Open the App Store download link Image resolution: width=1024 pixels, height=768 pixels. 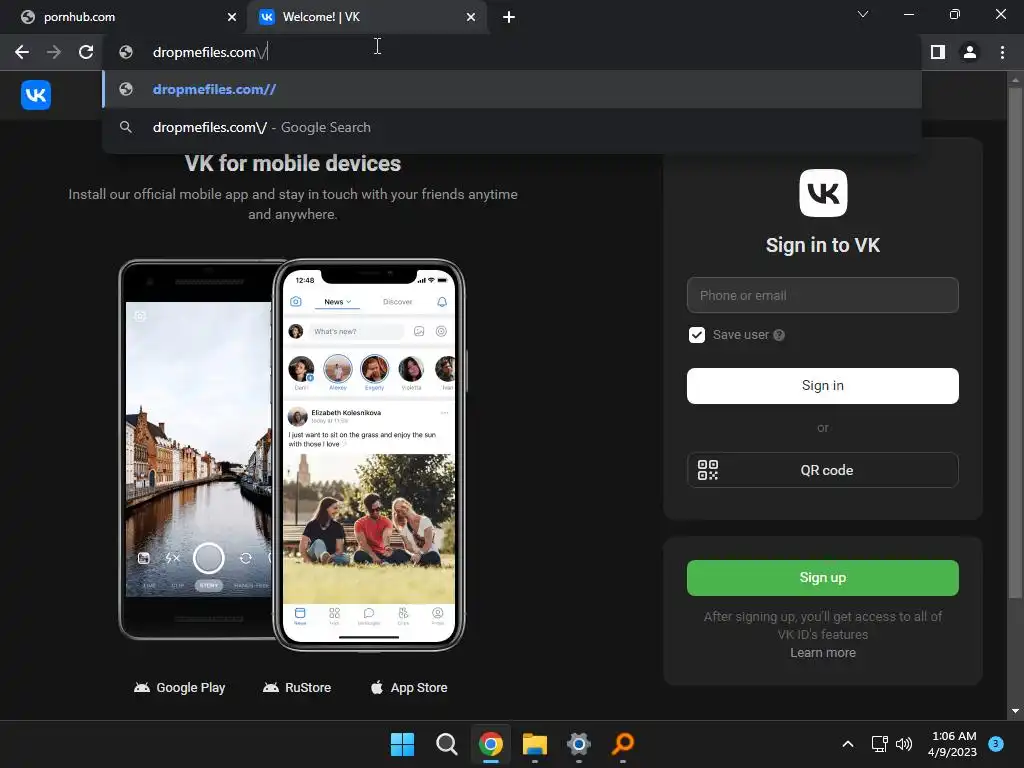click(409, 688)
